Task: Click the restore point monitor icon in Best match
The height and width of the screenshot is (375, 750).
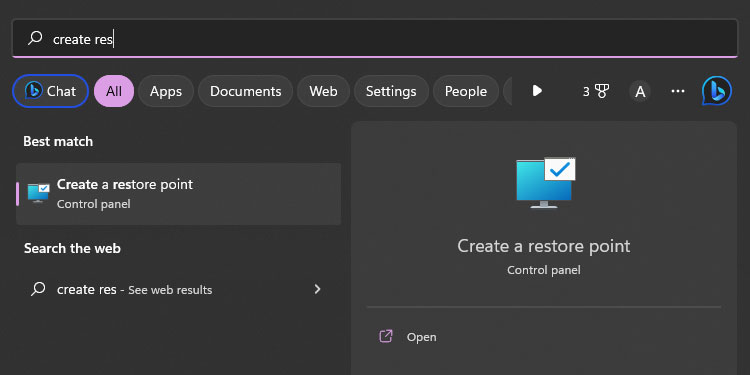Action: (x=38, y=193)
